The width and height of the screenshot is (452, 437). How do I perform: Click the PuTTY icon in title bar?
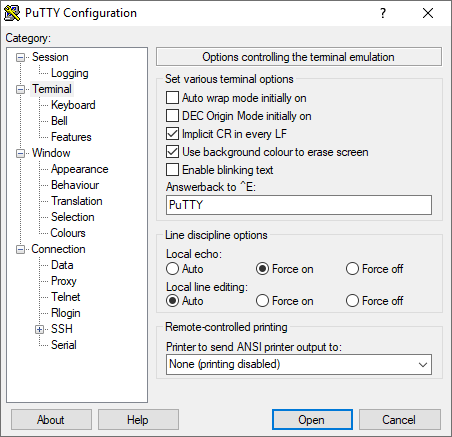point(12,13)
